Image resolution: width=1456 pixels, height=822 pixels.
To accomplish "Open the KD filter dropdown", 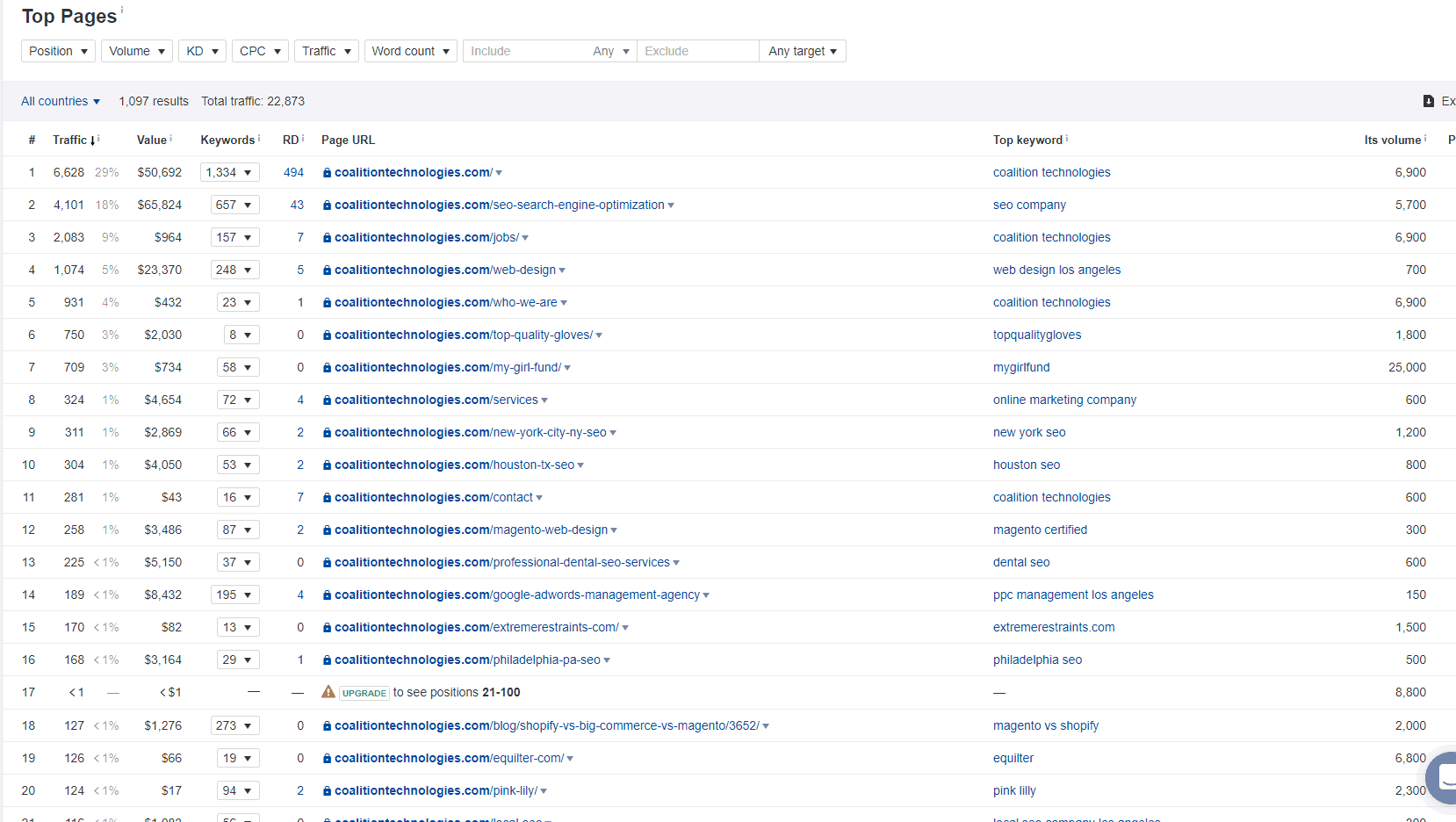I will [x=202, y=51].
